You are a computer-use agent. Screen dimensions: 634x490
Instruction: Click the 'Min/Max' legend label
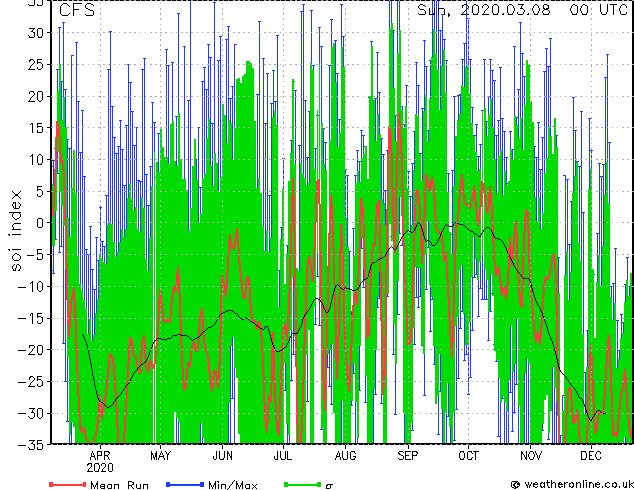tap(232, 485)
